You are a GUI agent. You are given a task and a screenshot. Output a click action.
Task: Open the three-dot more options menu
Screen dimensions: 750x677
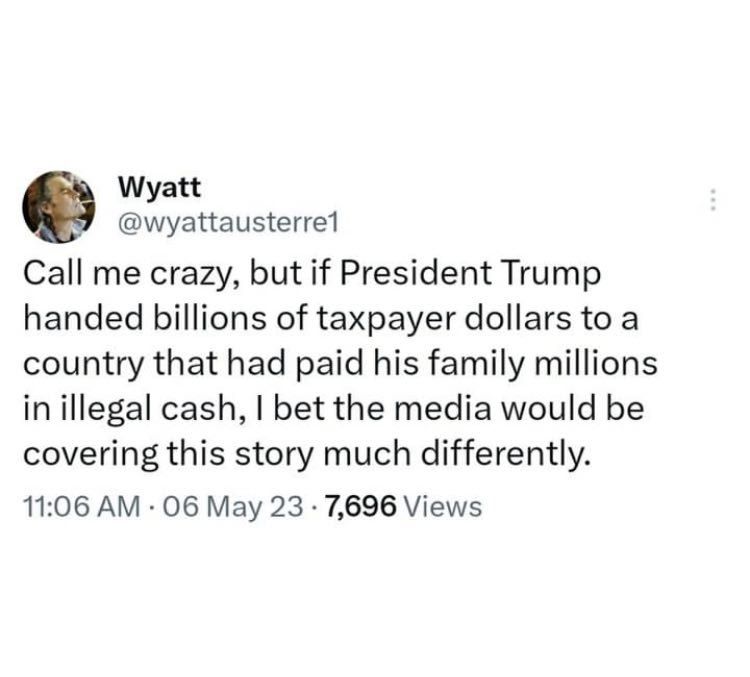pyautogui.click(x=712, y=200)
